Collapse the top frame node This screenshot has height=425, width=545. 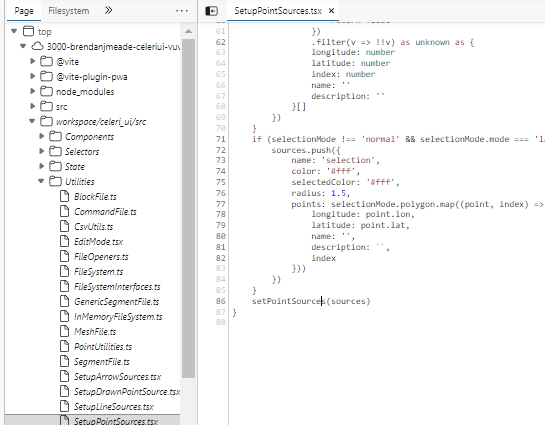pos(14,31)
